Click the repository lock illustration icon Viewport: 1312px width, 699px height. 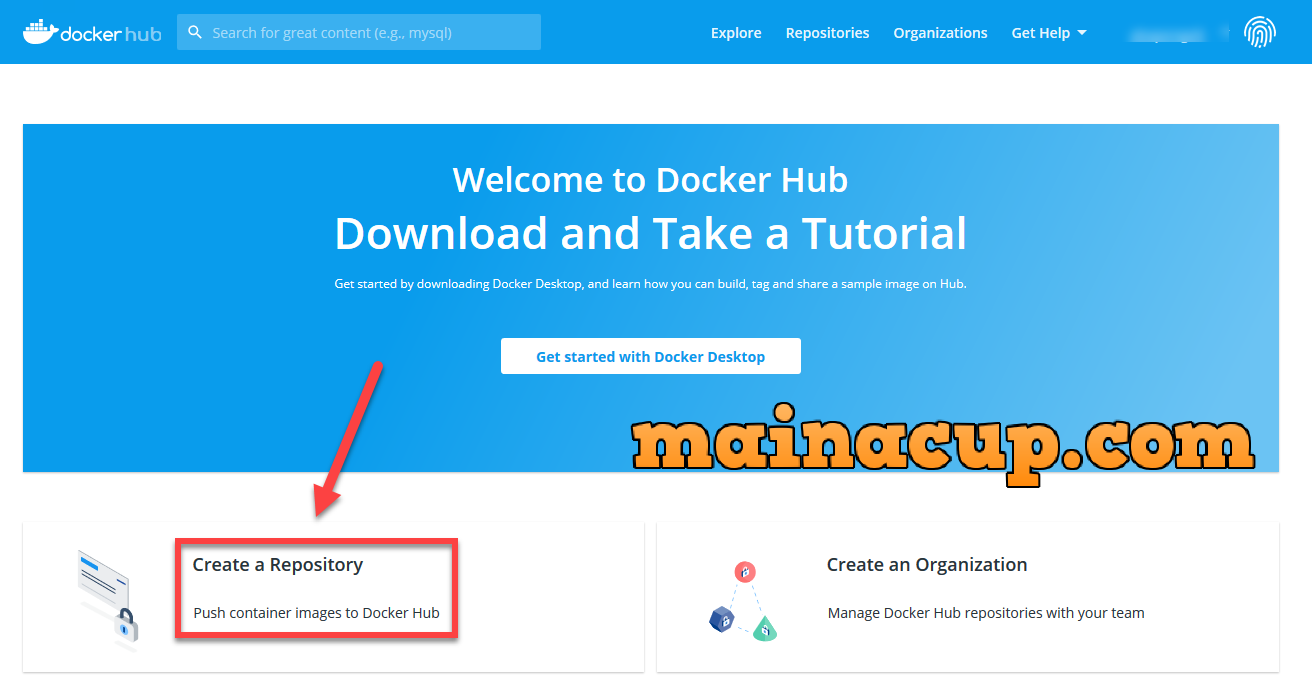pos(108,599)
